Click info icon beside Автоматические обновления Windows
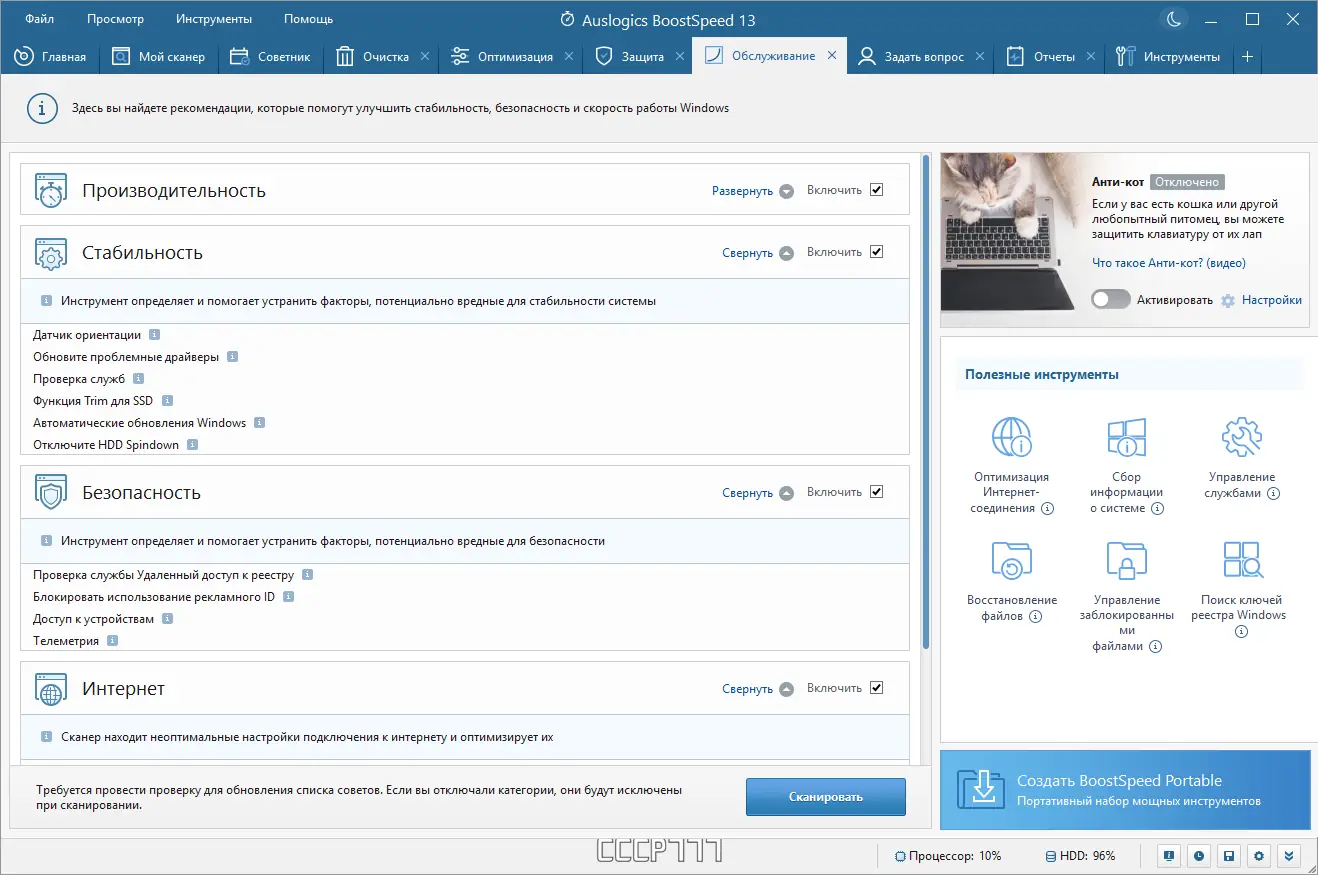Image resolution: width=1318 pixels, height=875 pixels. (x=259, y=423)
